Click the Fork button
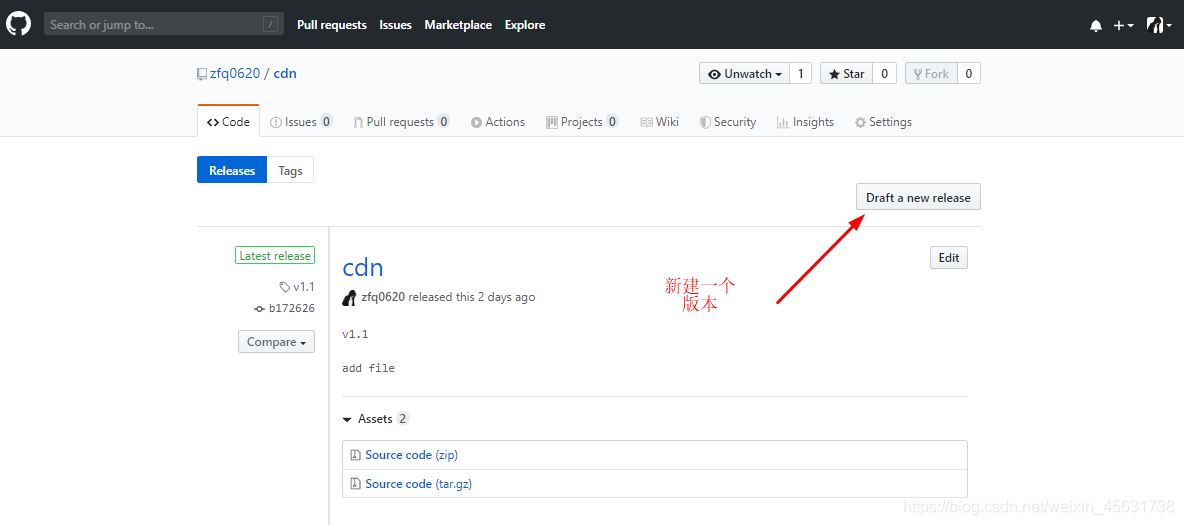1184x525 pixels. (931, 73)
